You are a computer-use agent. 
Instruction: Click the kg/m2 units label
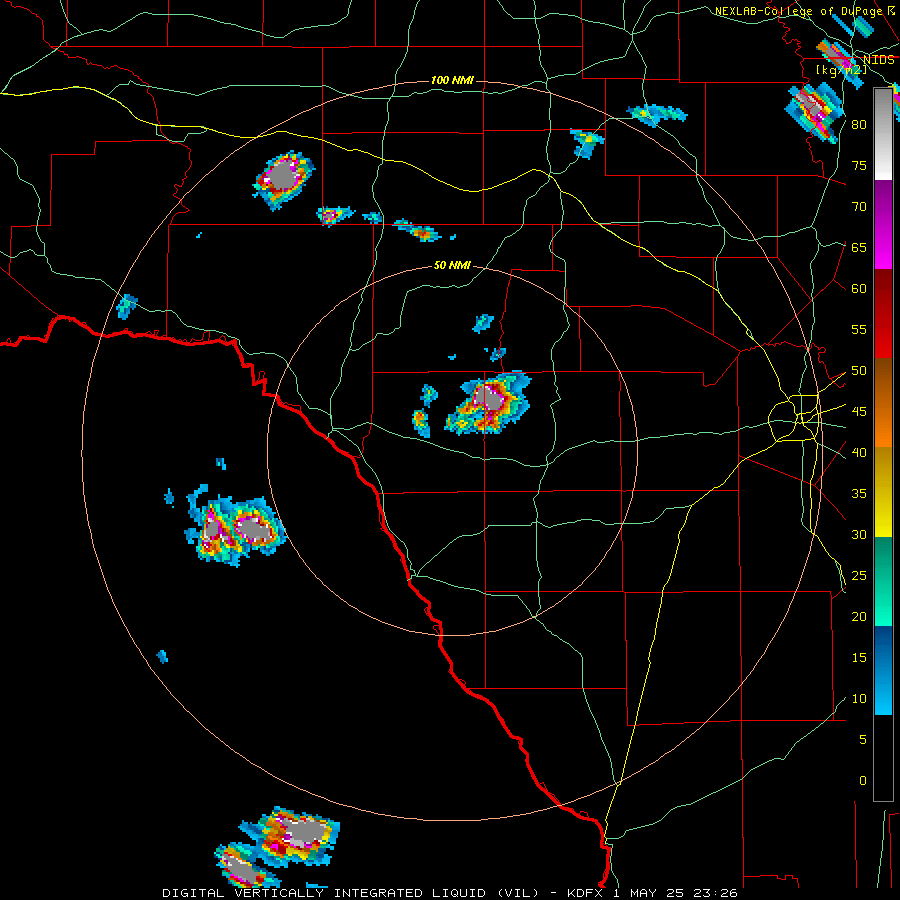[x=841, y=70]
